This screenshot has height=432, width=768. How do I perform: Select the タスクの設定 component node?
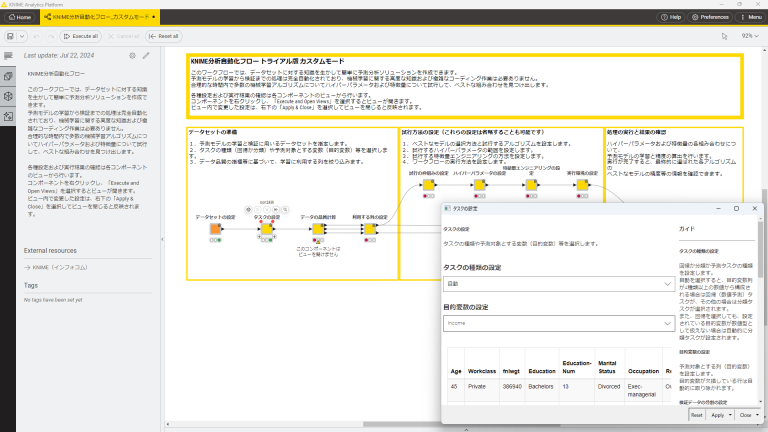click(x=266, y=229)
